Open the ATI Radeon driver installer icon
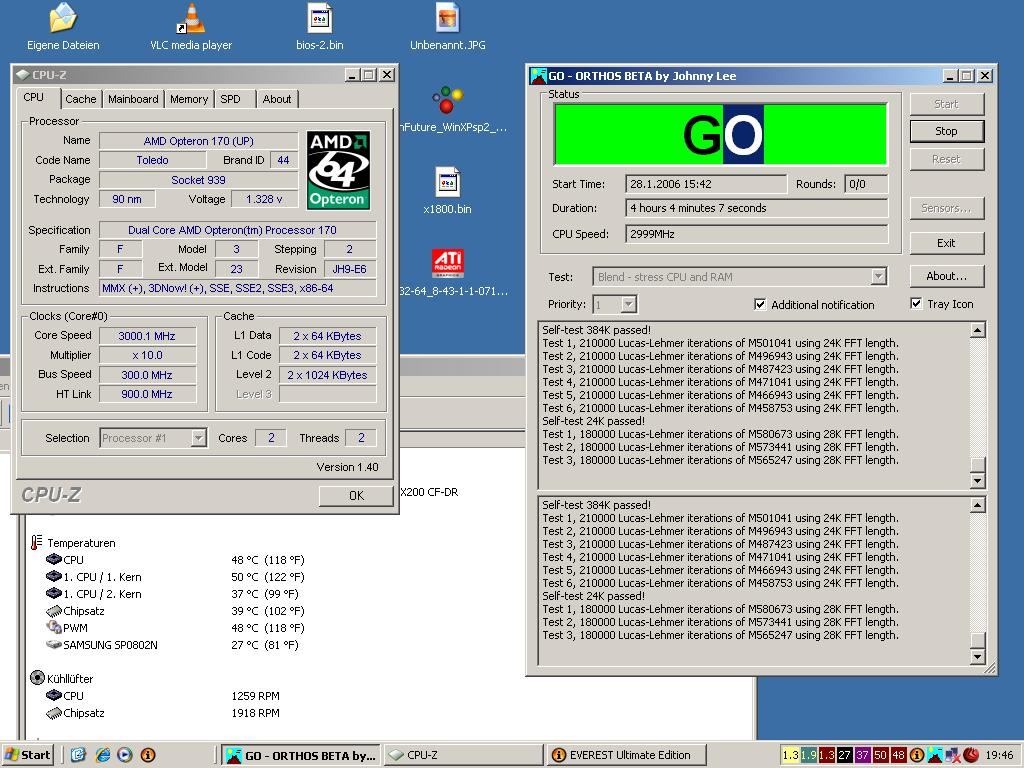This screenshot has width=1024, height=768. (x=447, y=263)
